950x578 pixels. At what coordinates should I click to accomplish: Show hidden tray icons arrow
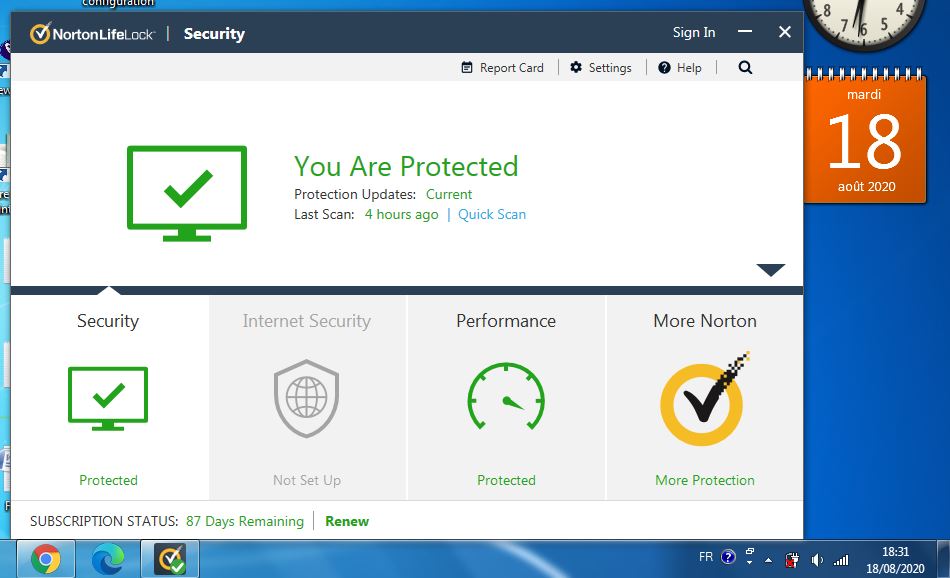pyautogui.click(x=768, y=560)
